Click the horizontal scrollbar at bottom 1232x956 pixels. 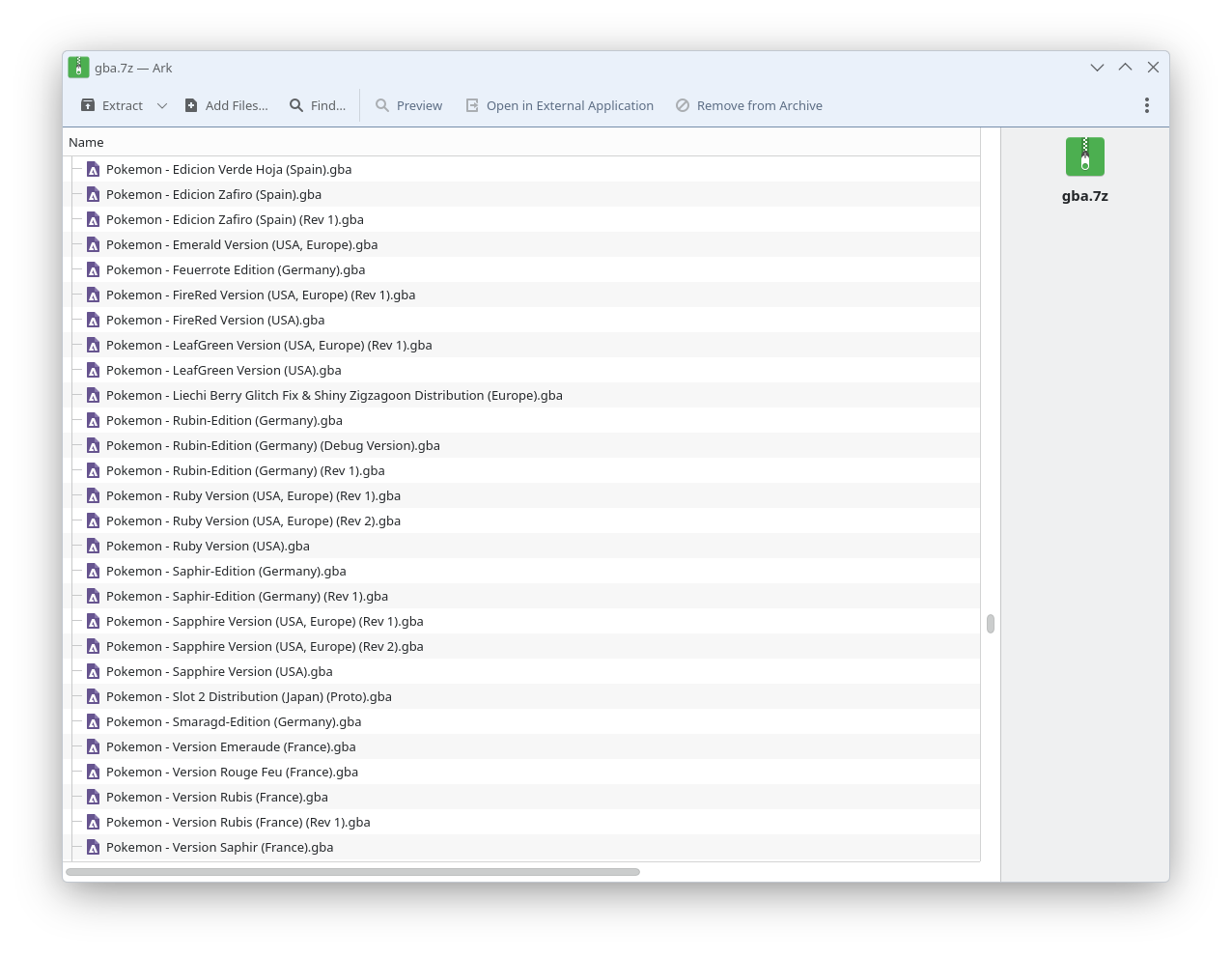click(352, 872)
